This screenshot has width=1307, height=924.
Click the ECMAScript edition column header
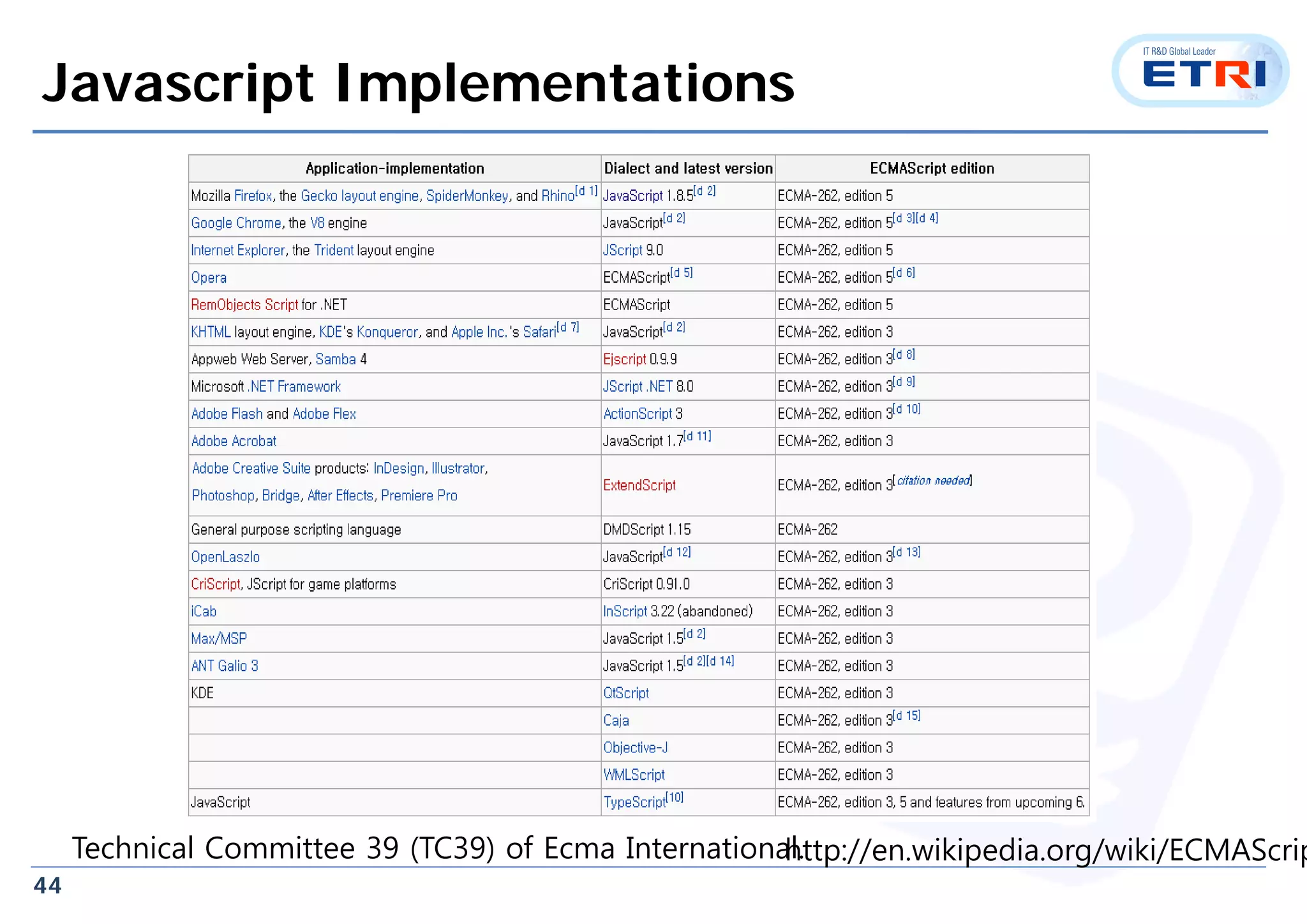tap(932, 168)
